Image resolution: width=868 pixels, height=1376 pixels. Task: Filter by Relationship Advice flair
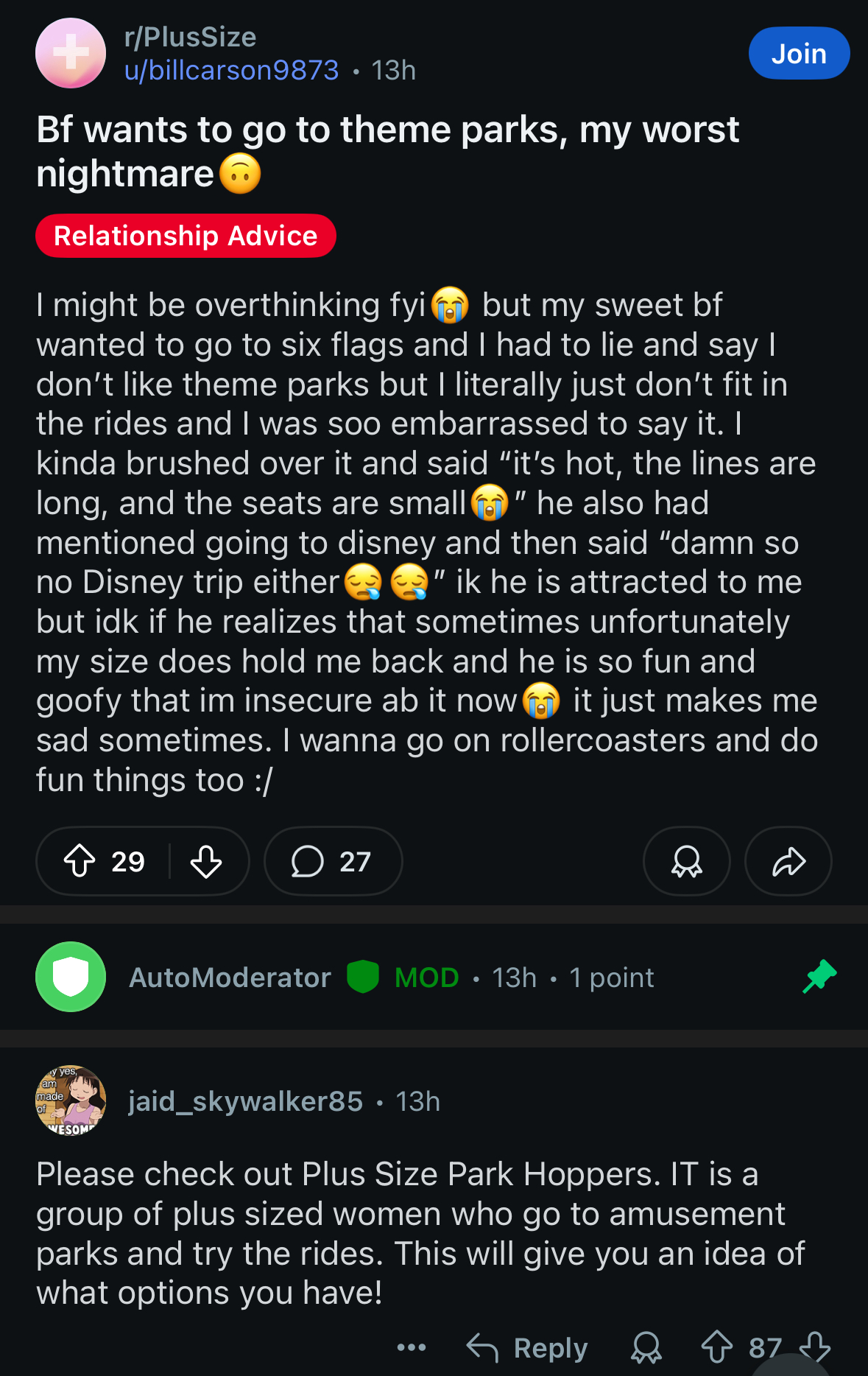point(186,236)
